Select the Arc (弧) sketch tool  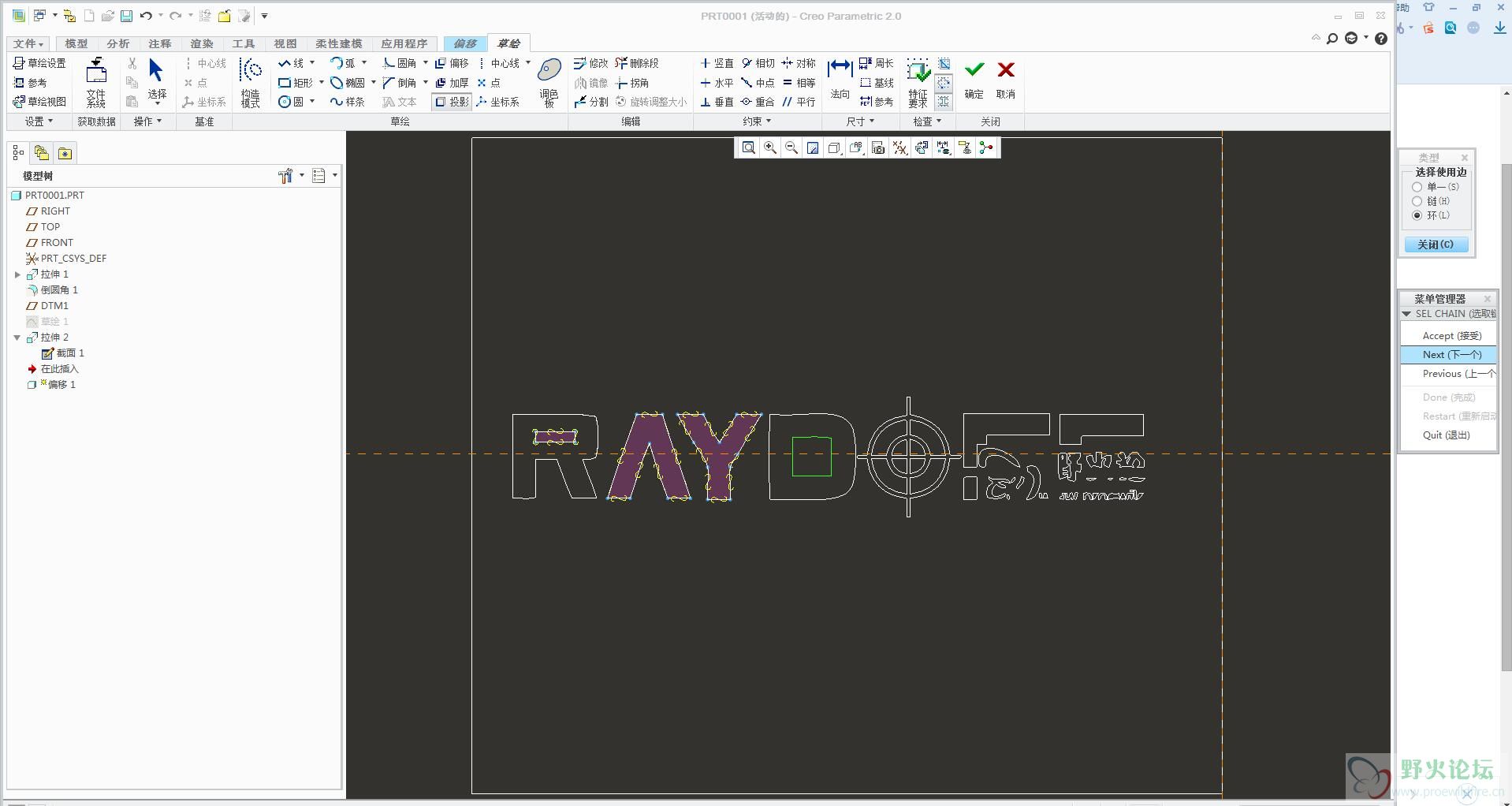point(343,63)
